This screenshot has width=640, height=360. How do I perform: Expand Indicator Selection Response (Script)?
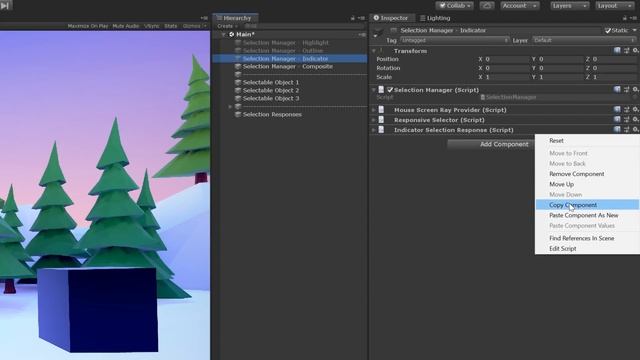pyautogui.click(x=374, y=130)
